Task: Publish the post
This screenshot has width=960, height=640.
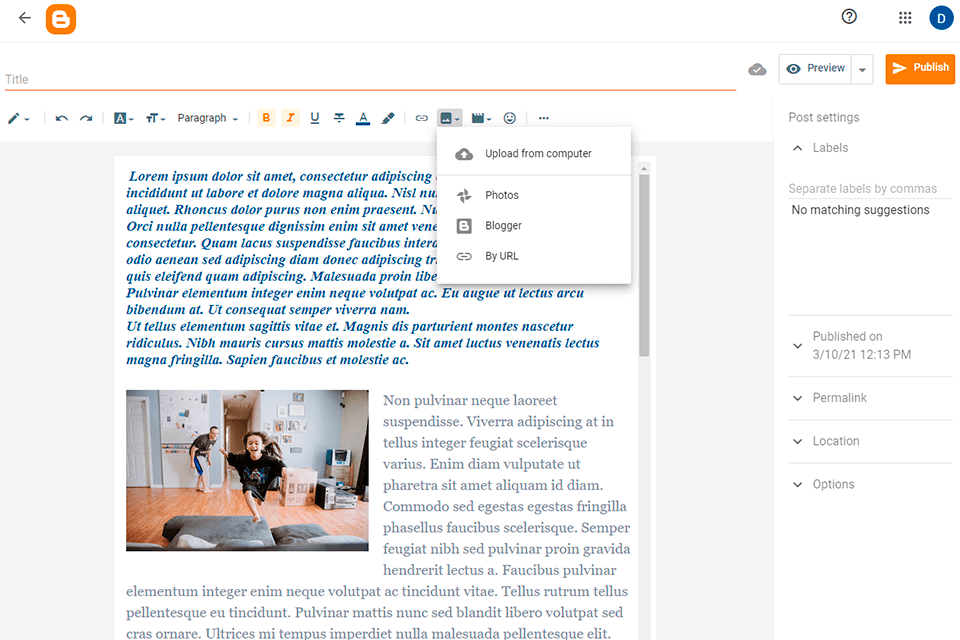Action: coord(920,68)
